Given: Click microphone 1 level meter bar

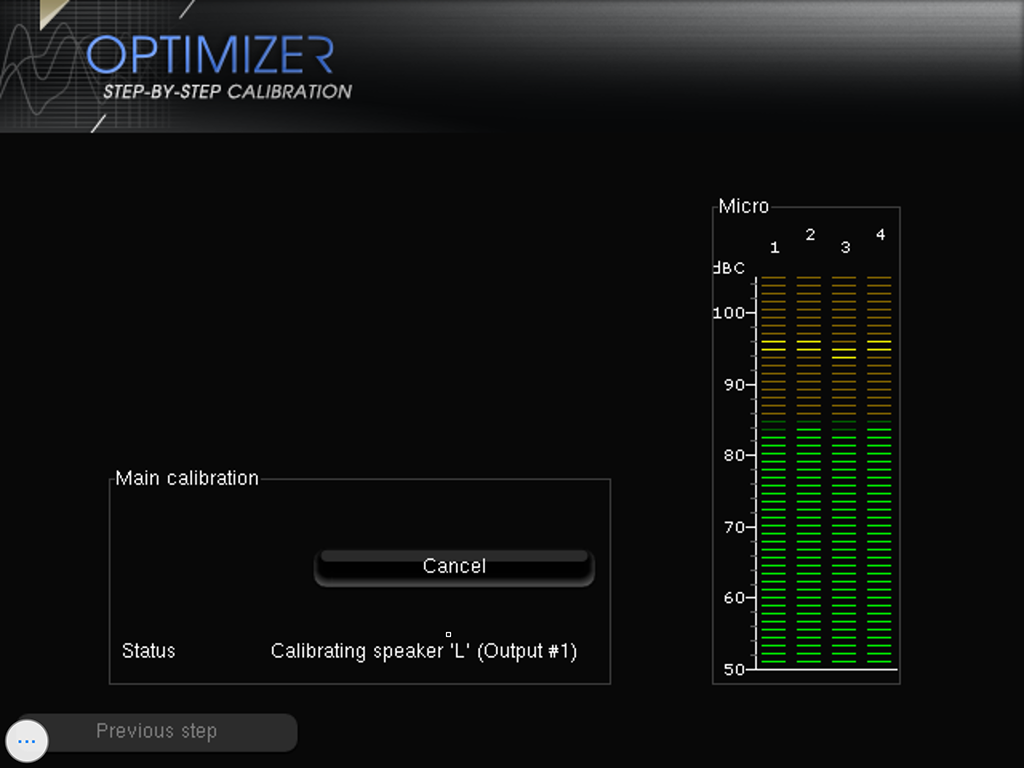Looking at the screenshot, I should tap(774, 470).
